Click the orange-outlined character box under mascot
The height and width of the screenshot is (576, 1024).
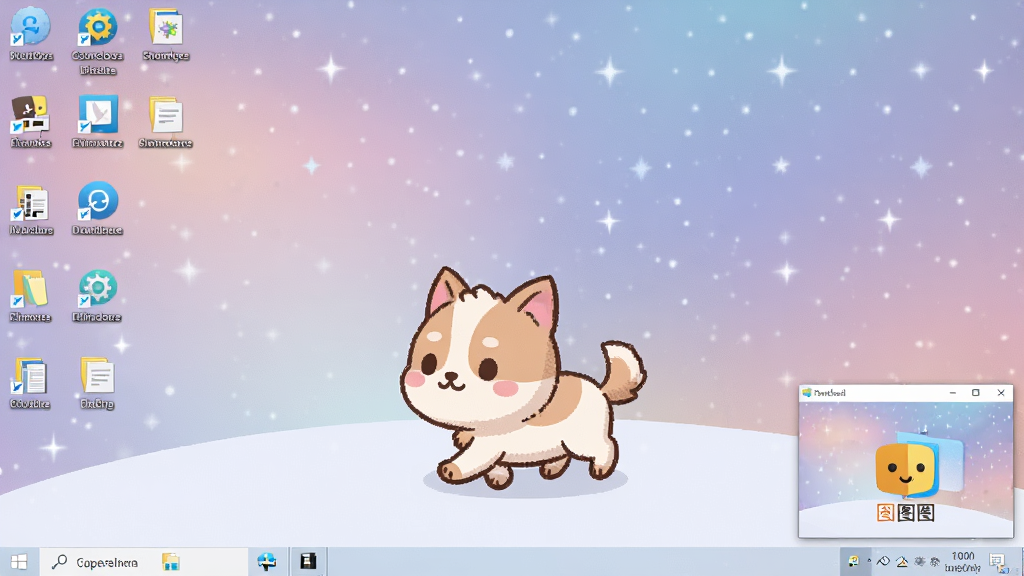(x=886, y=513)
